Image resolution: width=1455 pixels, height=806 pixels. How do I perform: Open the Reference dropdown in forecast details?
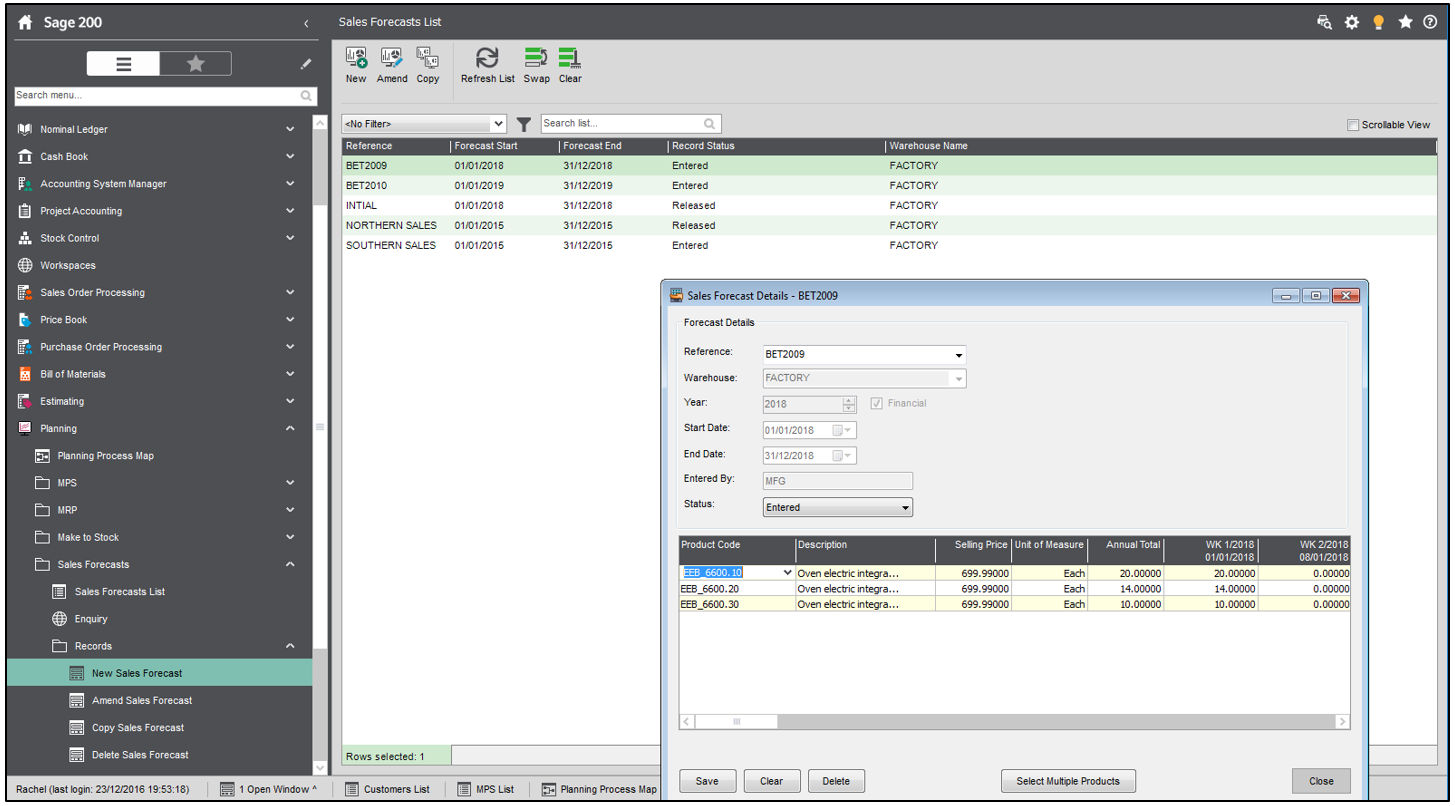[959, 354]
